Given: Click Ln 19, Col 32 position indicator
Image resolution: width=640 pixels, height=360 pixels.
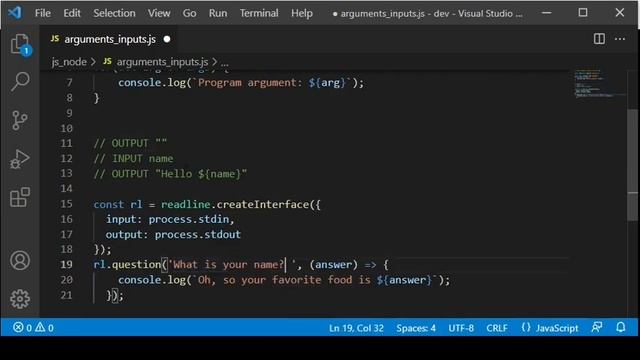Looking at the screenshot, I should pos(356,328).
